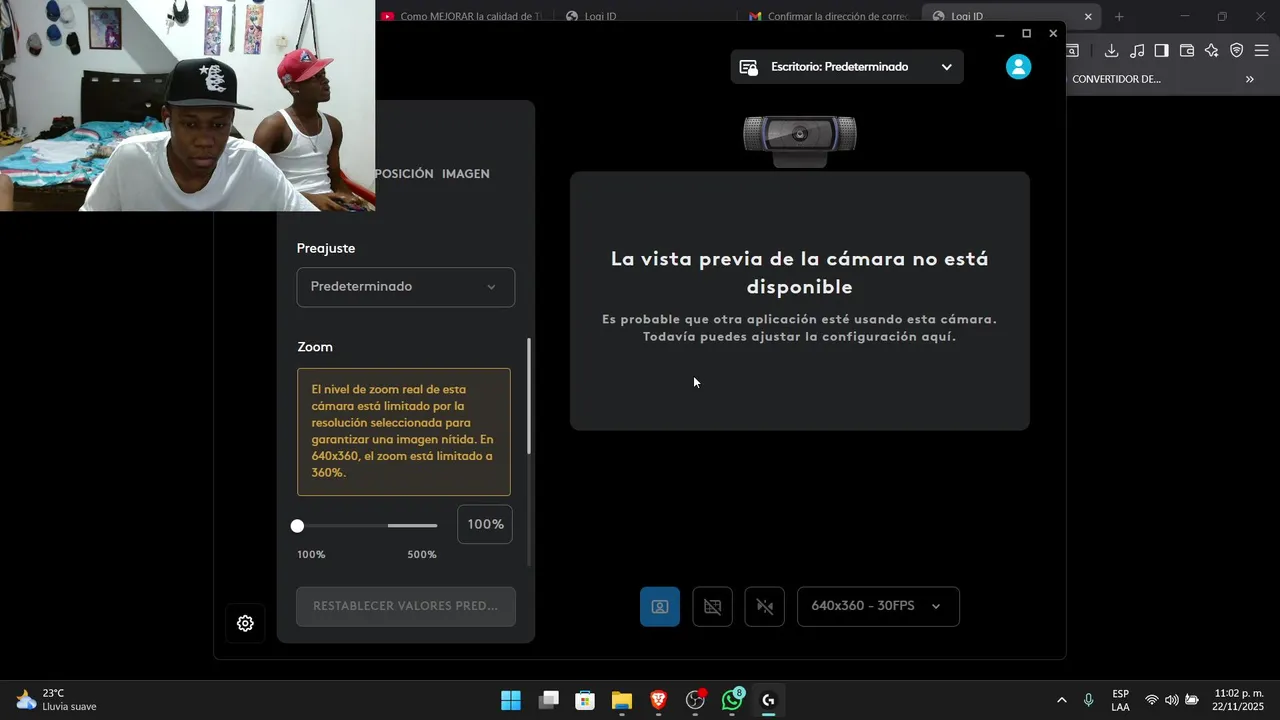Open the browser downloads icon
Viewport: 1280px width, 720px height.
[1111, 51]
